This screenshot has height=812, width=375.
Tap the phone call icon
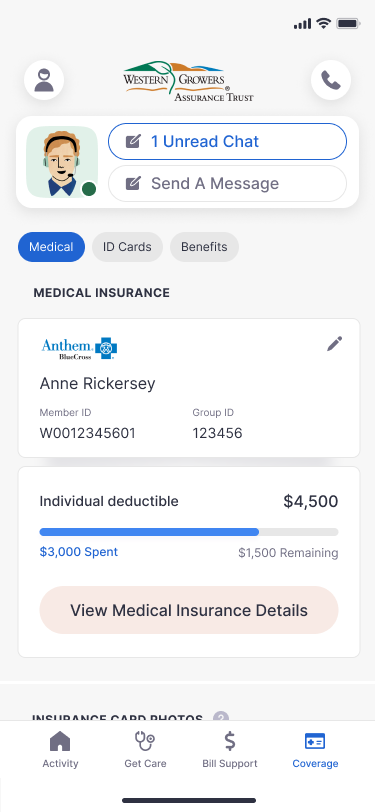(x=331, y=80)
